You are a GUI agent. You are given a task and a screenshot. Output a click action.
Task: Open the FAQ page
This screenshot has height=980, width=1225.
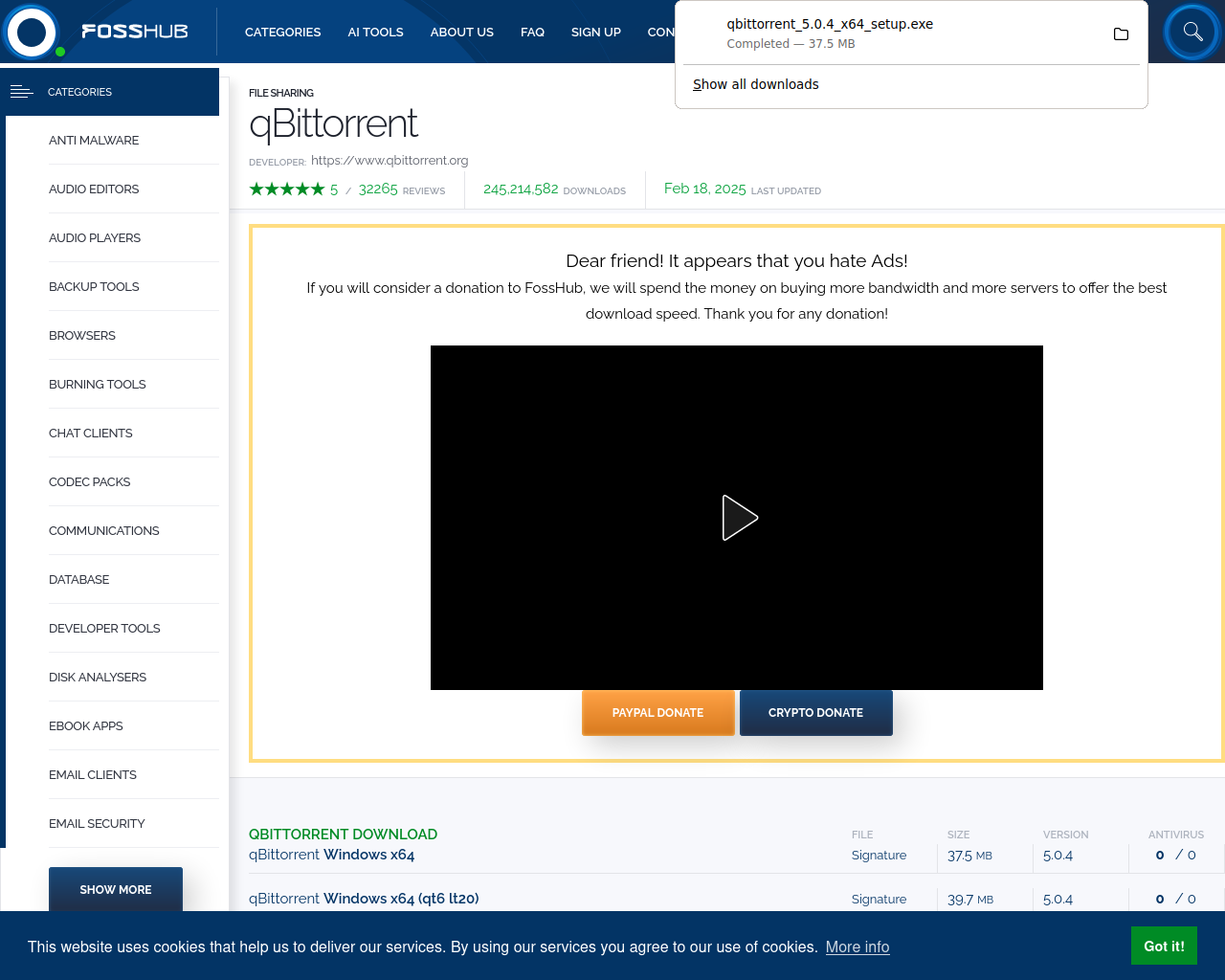(532, 32)
